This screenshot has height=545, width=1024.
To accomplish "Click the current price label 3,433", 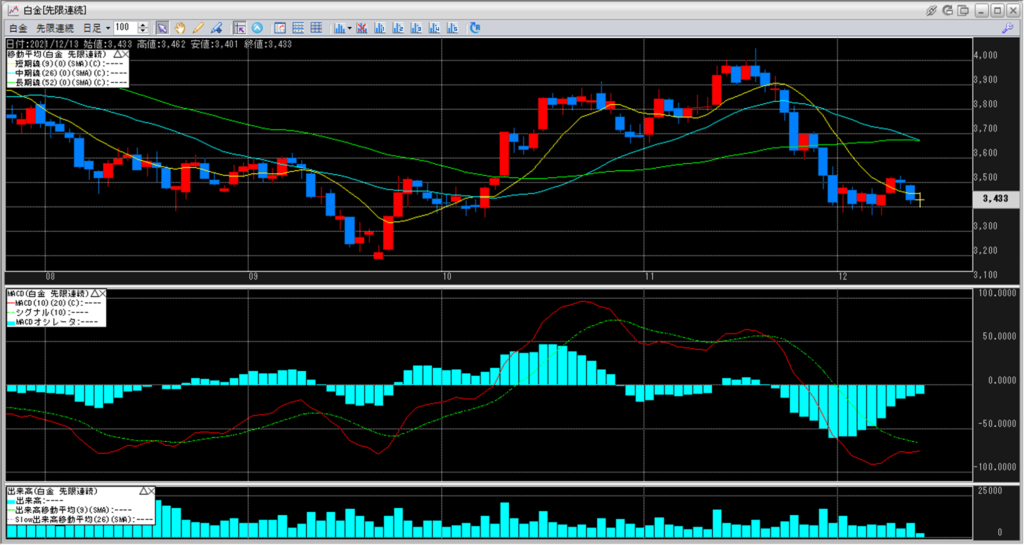I will coord(995,198).
